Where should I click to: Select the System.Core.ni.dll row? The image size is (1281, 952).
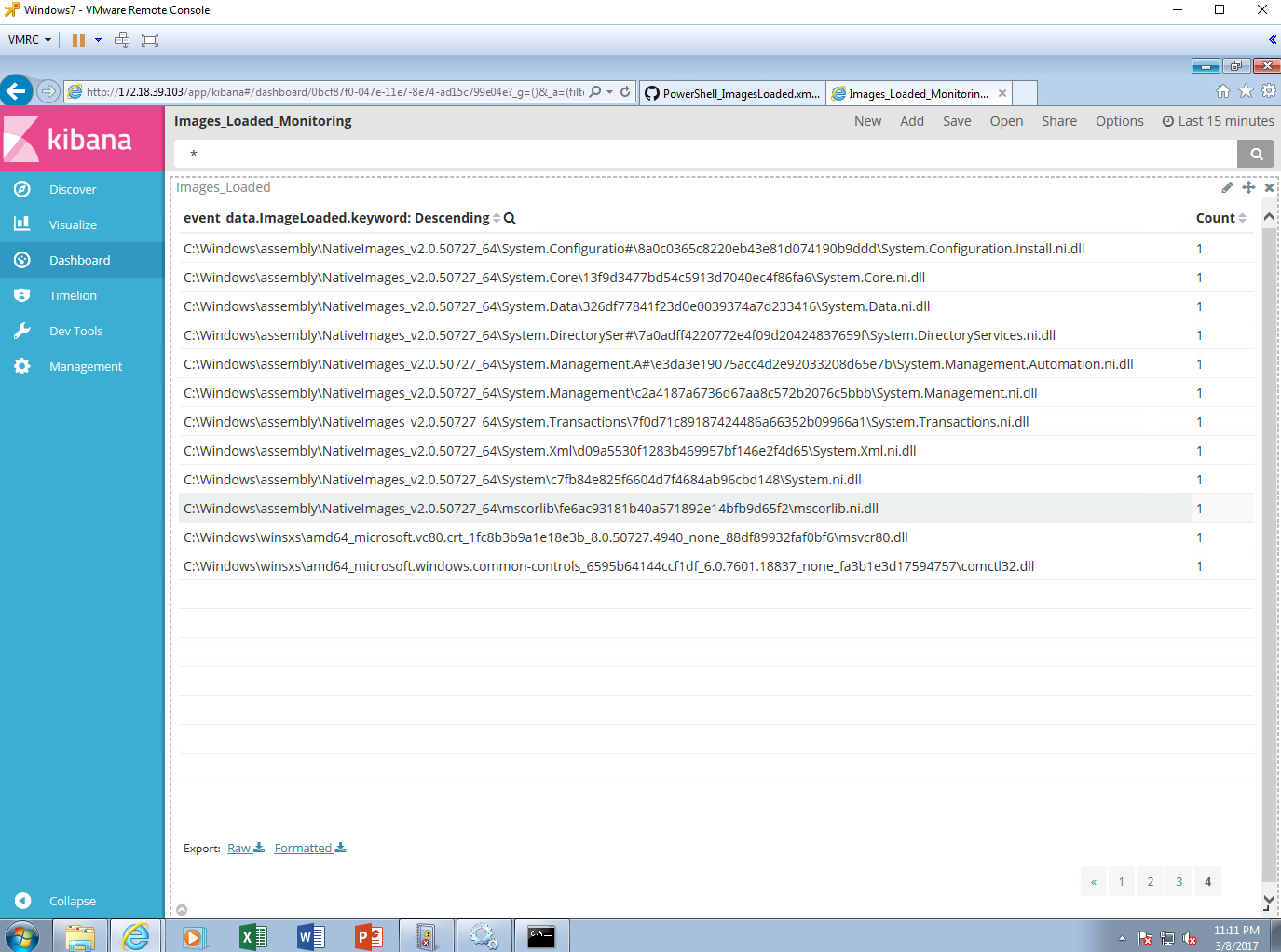[x=715, y=278]
